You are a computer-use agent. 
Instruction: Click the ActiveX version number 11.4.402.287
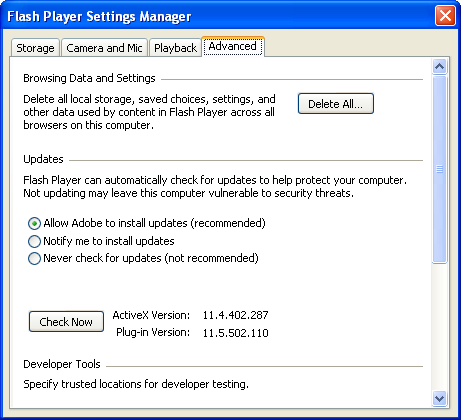coord(236,315)
